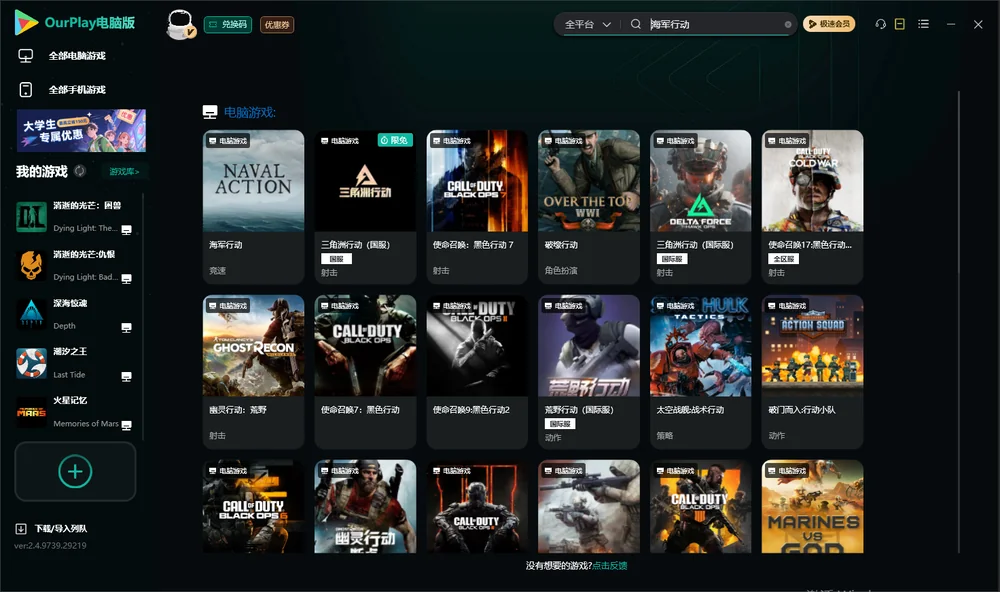Open the Ghost Recon 幽灵行动: 荒野 card
The width and height of the screenshot is (1000, 592).
pos(253,371)
